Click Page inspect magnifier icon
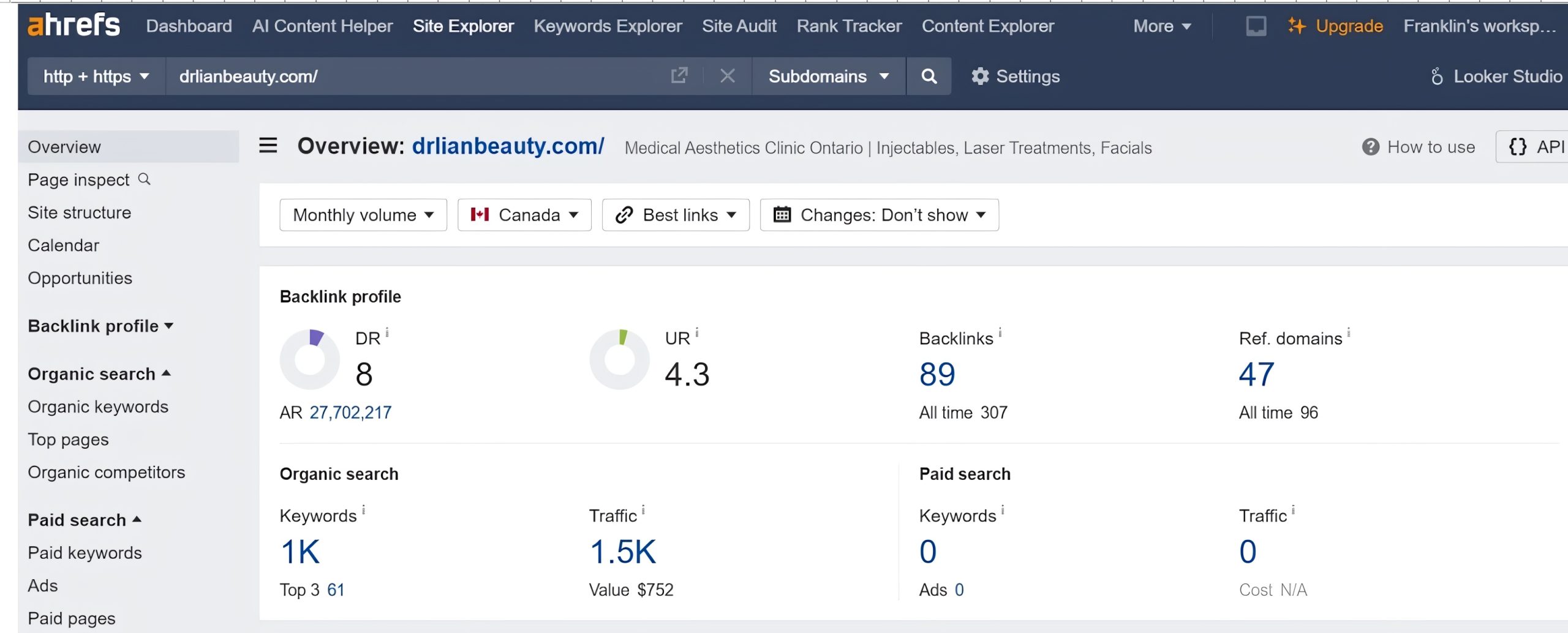The image size is (1568, 633). point(144,179)
